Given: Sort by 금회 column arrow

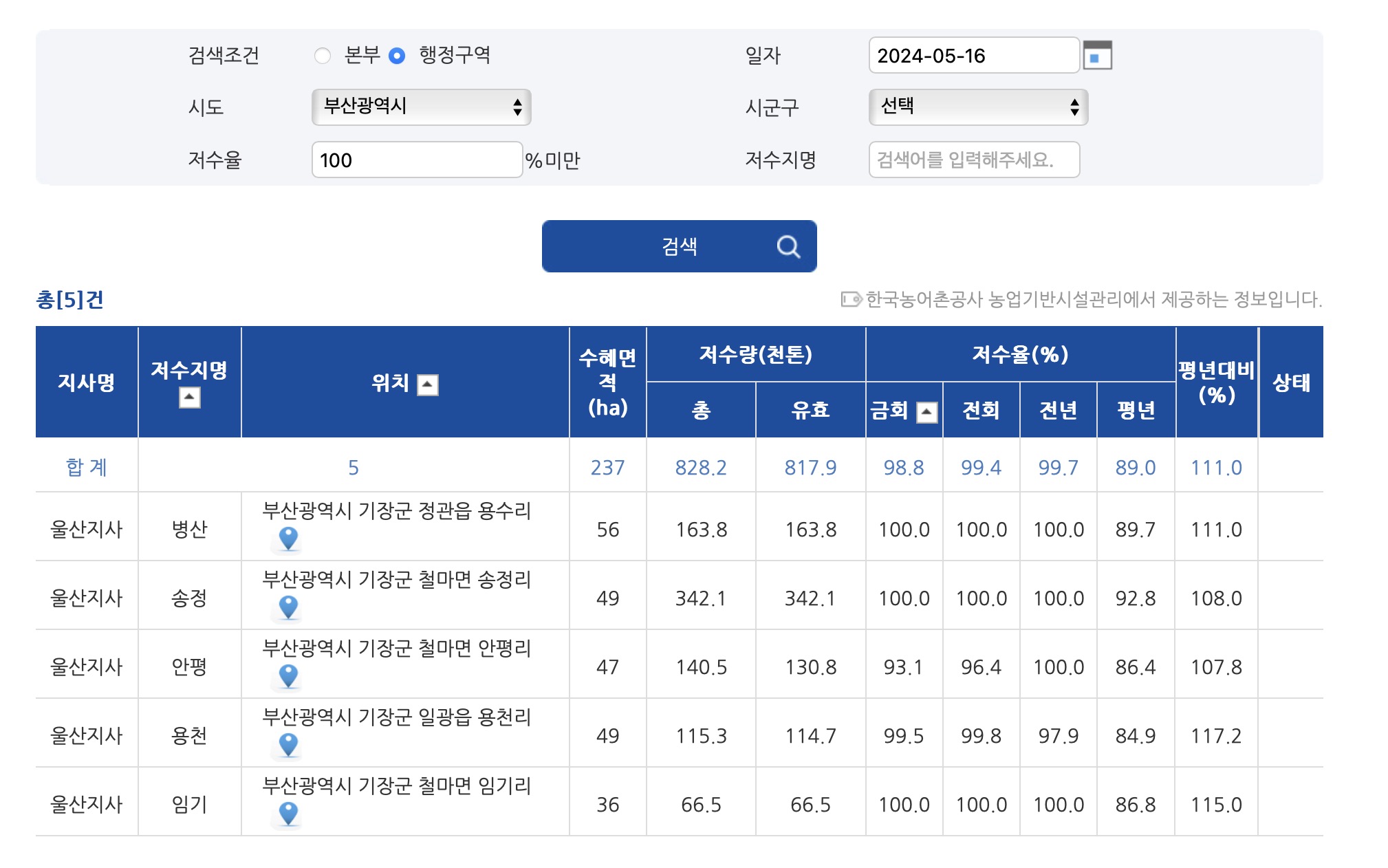Looking at the screenshot, I should click(926, 412).
